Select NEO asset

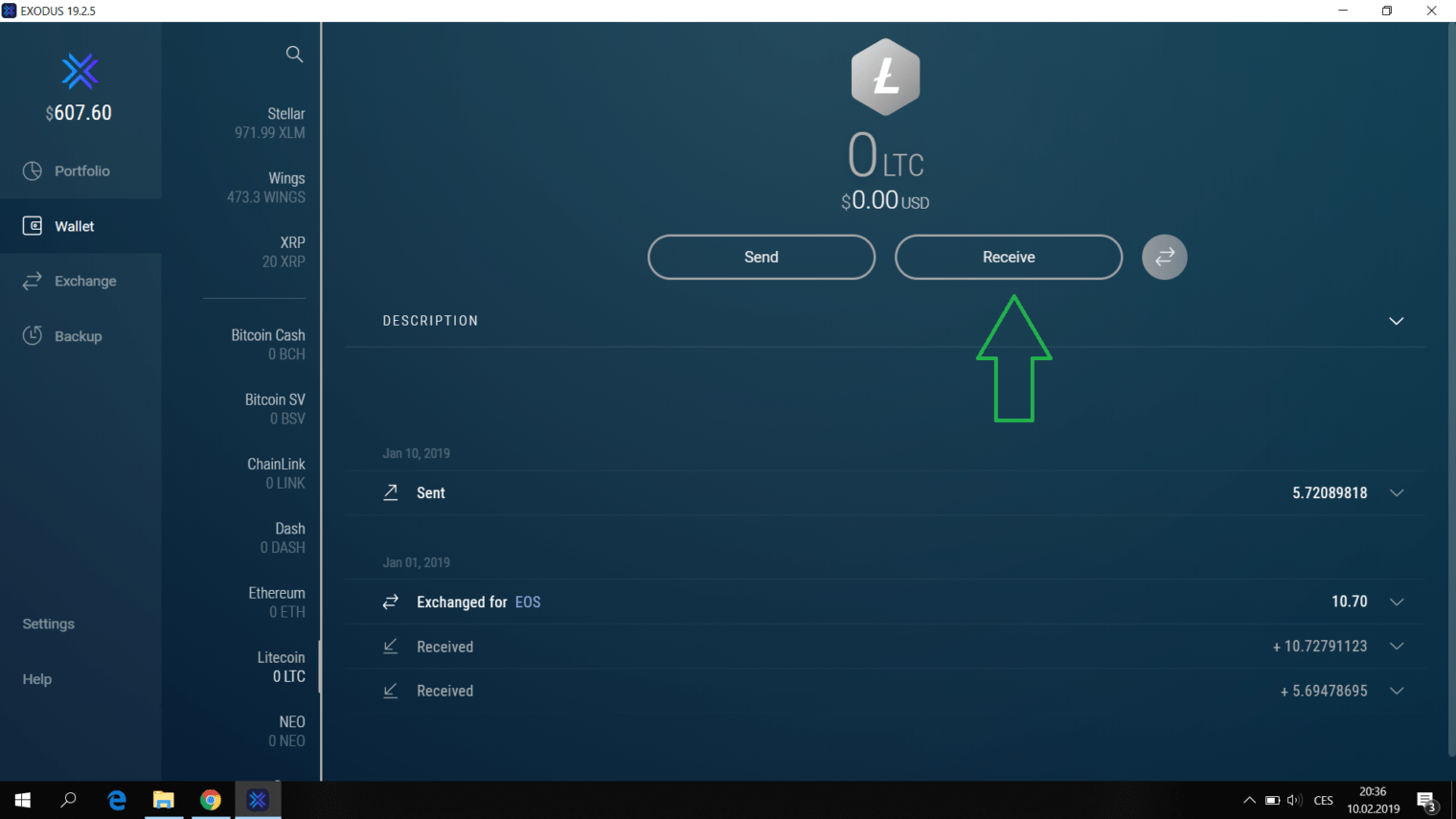(286, 731)
